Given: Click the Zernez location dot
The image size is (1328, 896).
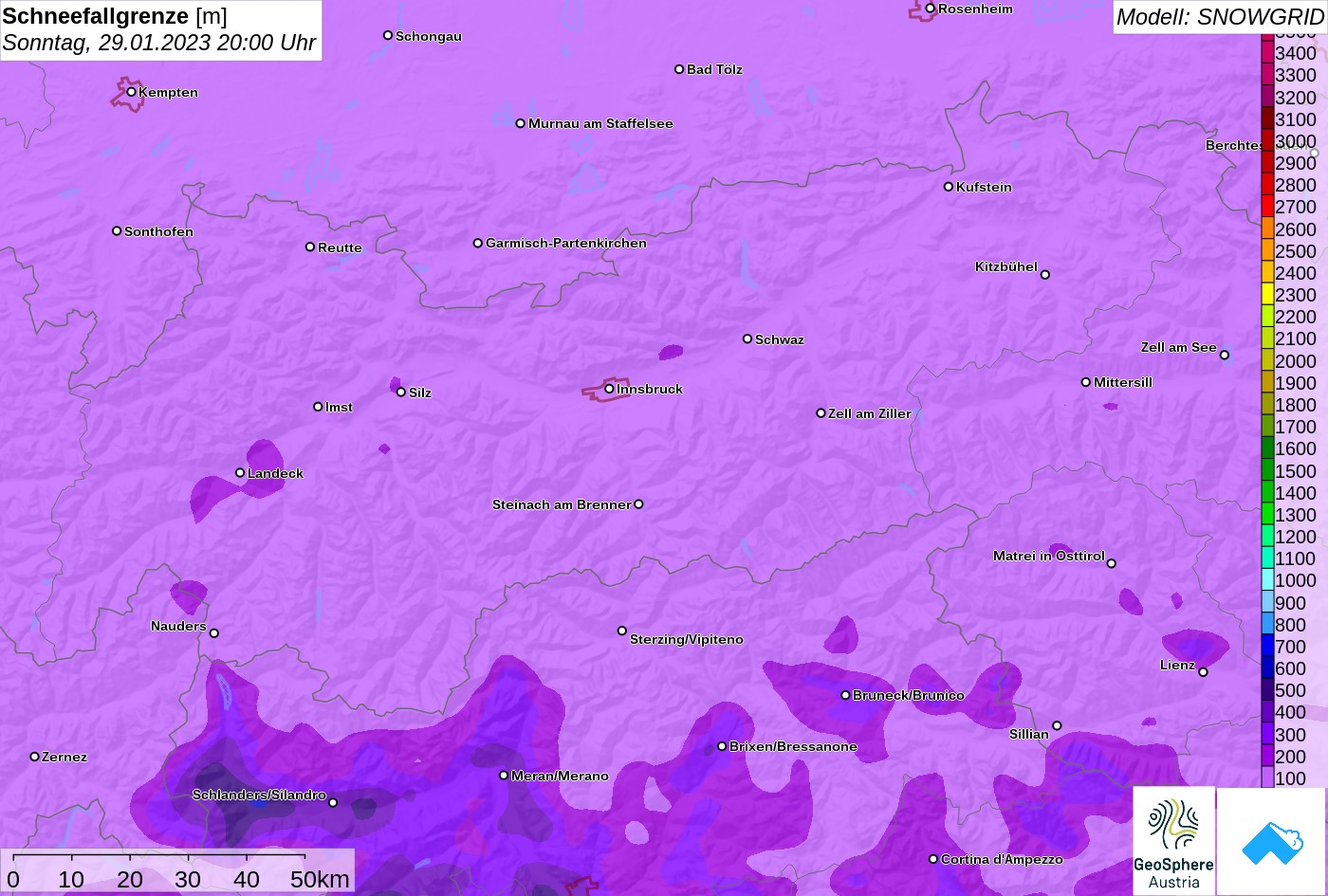Looking at the screenshot, I should point(35,757).
